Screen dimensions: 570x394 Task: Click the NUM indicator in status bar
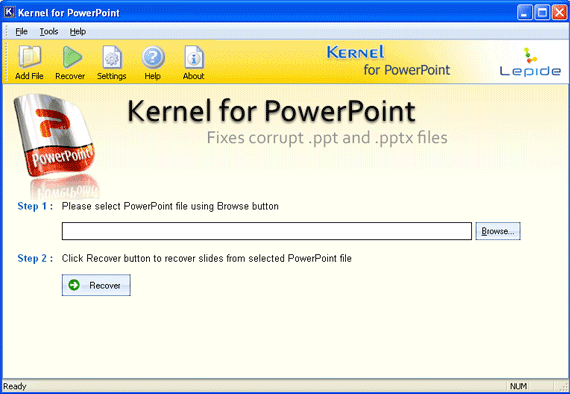518,386
